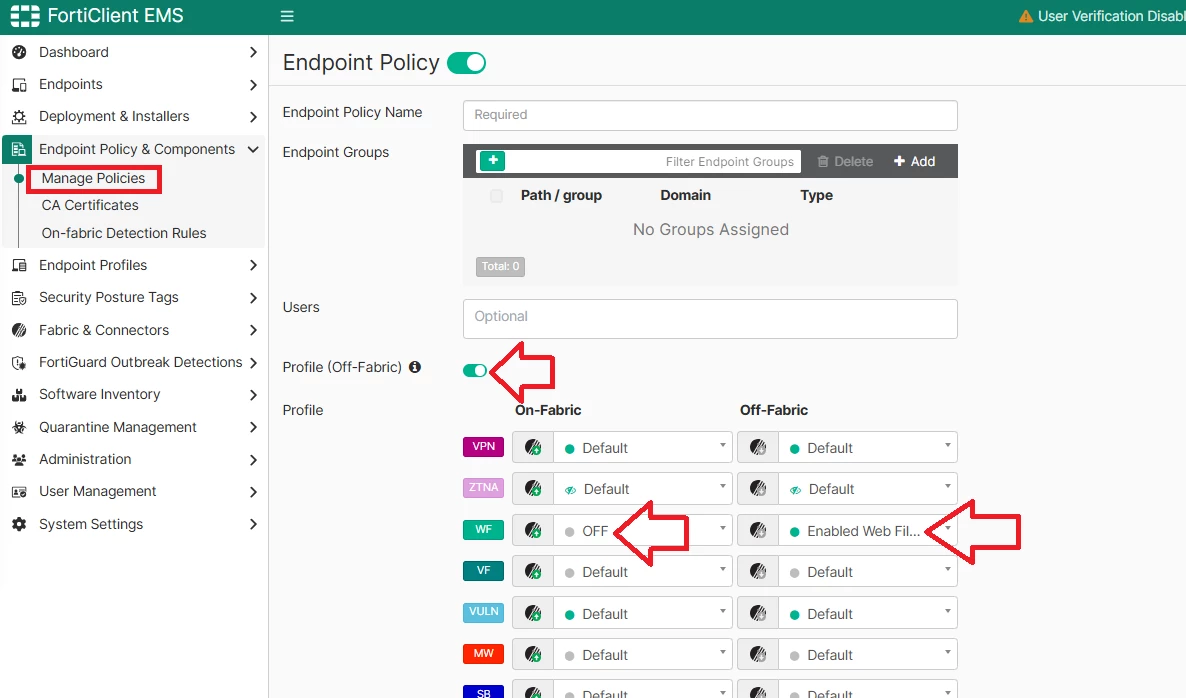Toggle the Profile (Off-Fabric) switch
1186x698 pixels.
pyautogui.click(x=475, y=370)
